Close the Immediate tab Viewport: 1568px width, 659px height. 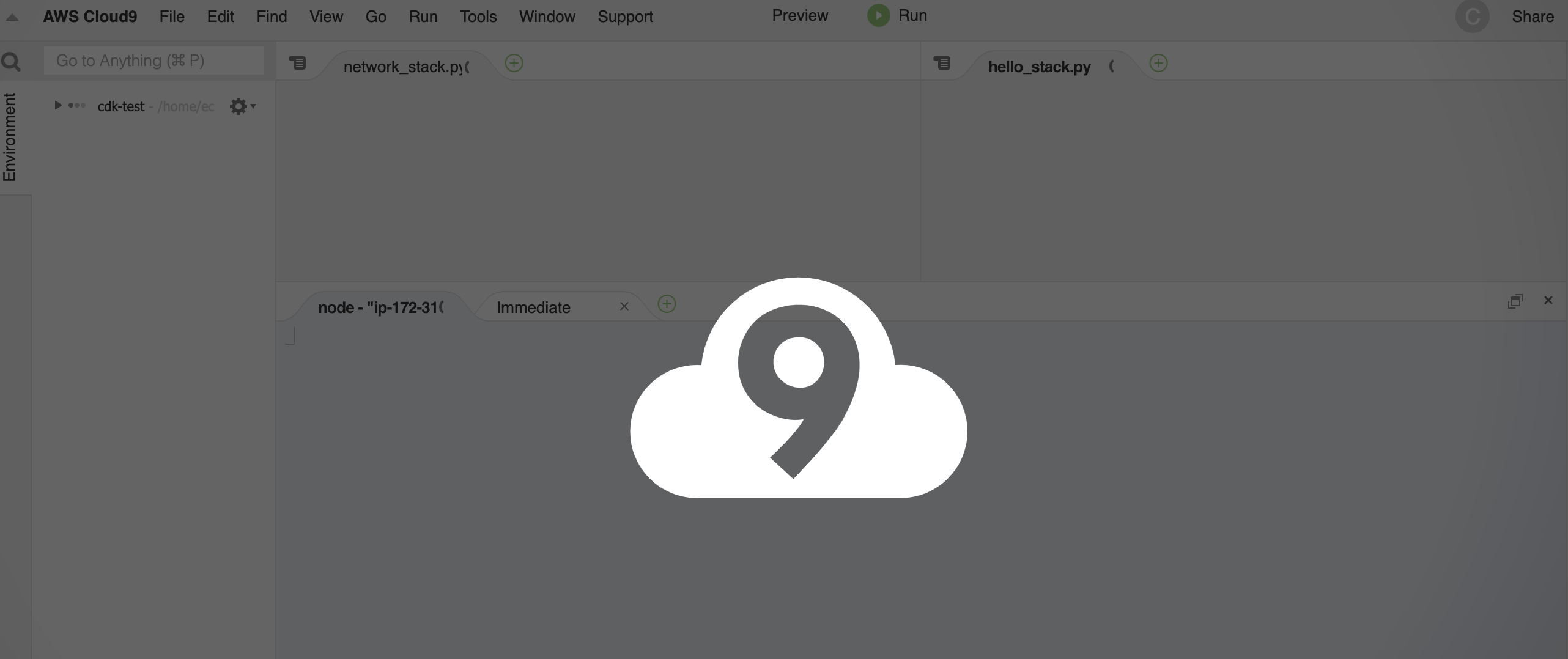(x=624, y=306)
